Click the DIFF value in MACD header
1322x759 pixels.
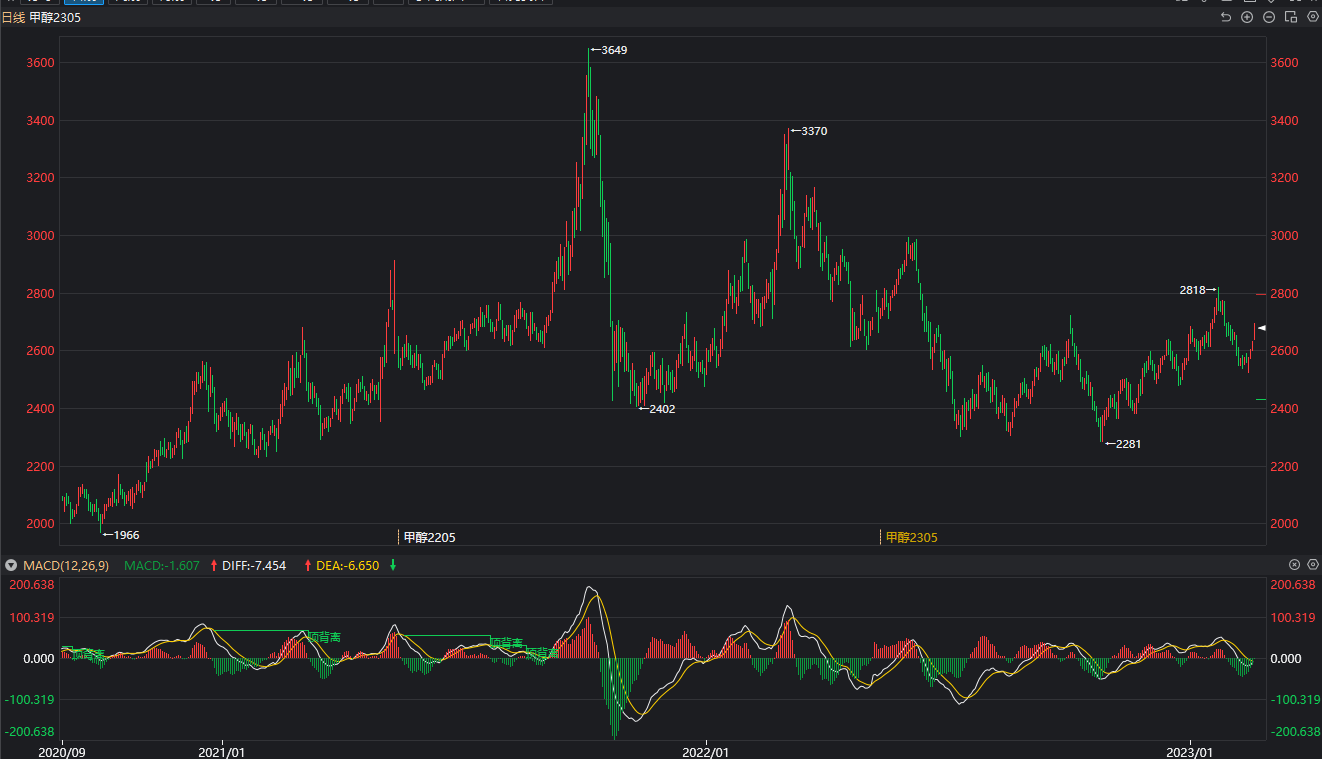pyautogui.click(x=253, y=566)
